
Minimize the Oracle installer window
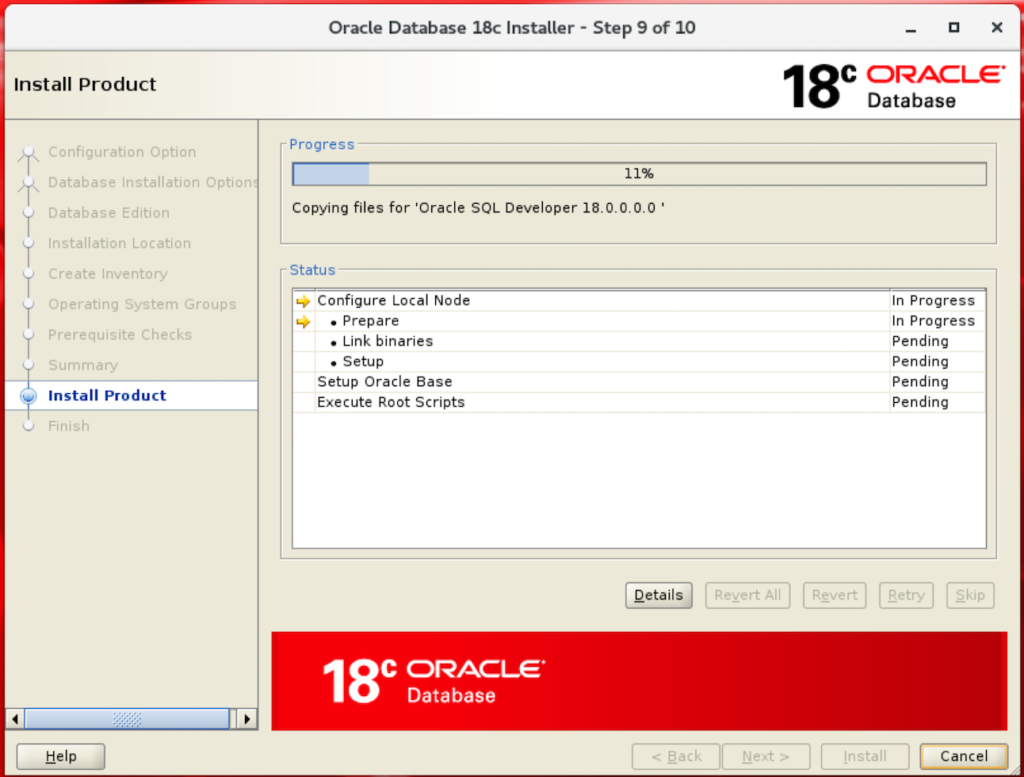910,28
